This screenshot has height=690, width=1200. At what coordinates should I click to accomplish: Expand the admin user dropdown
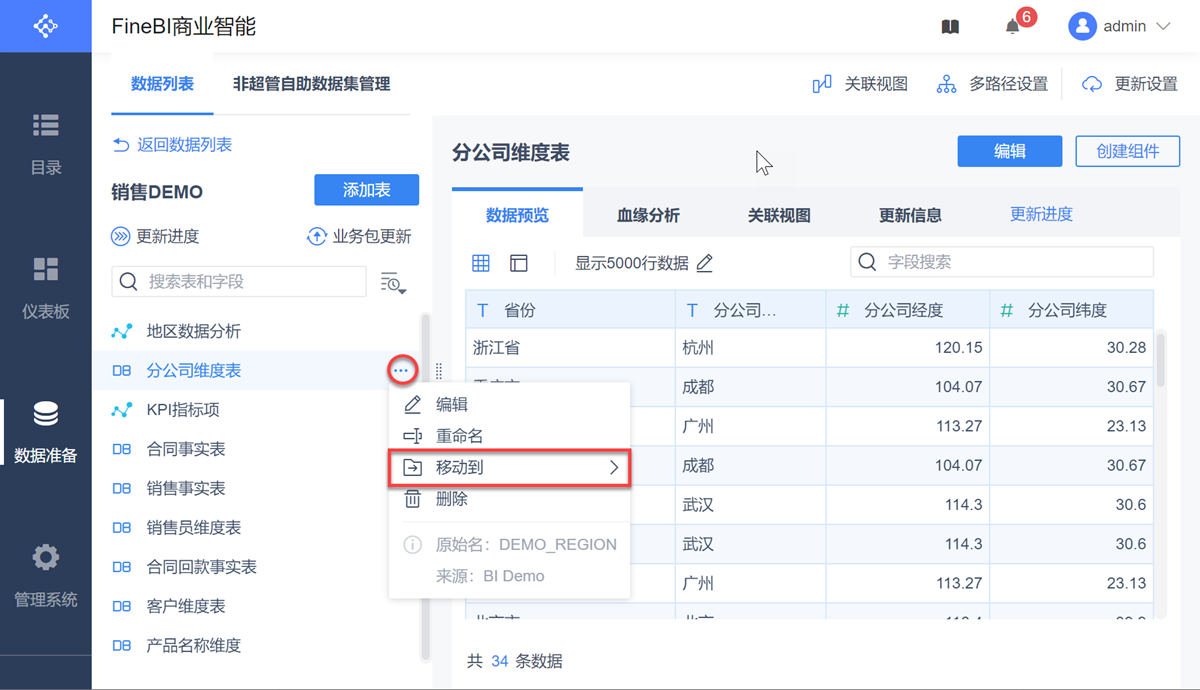click(1163, 27)
